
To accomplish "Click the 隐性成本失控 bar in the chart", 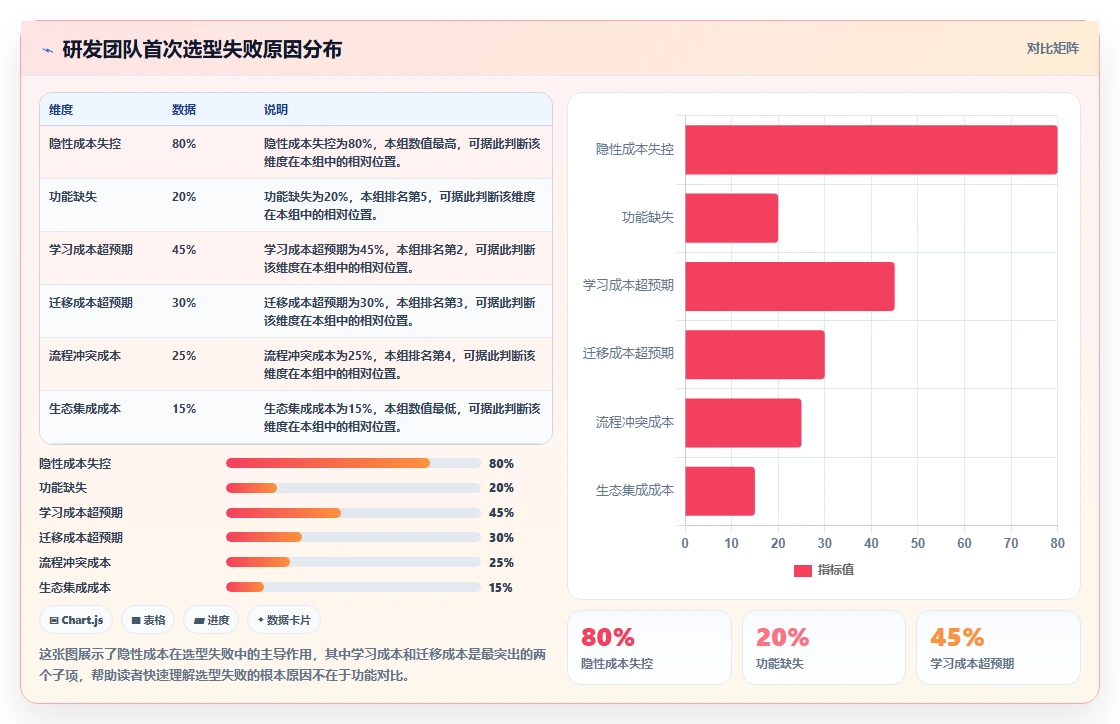I will pyautogui.click(x=871, y=149).
